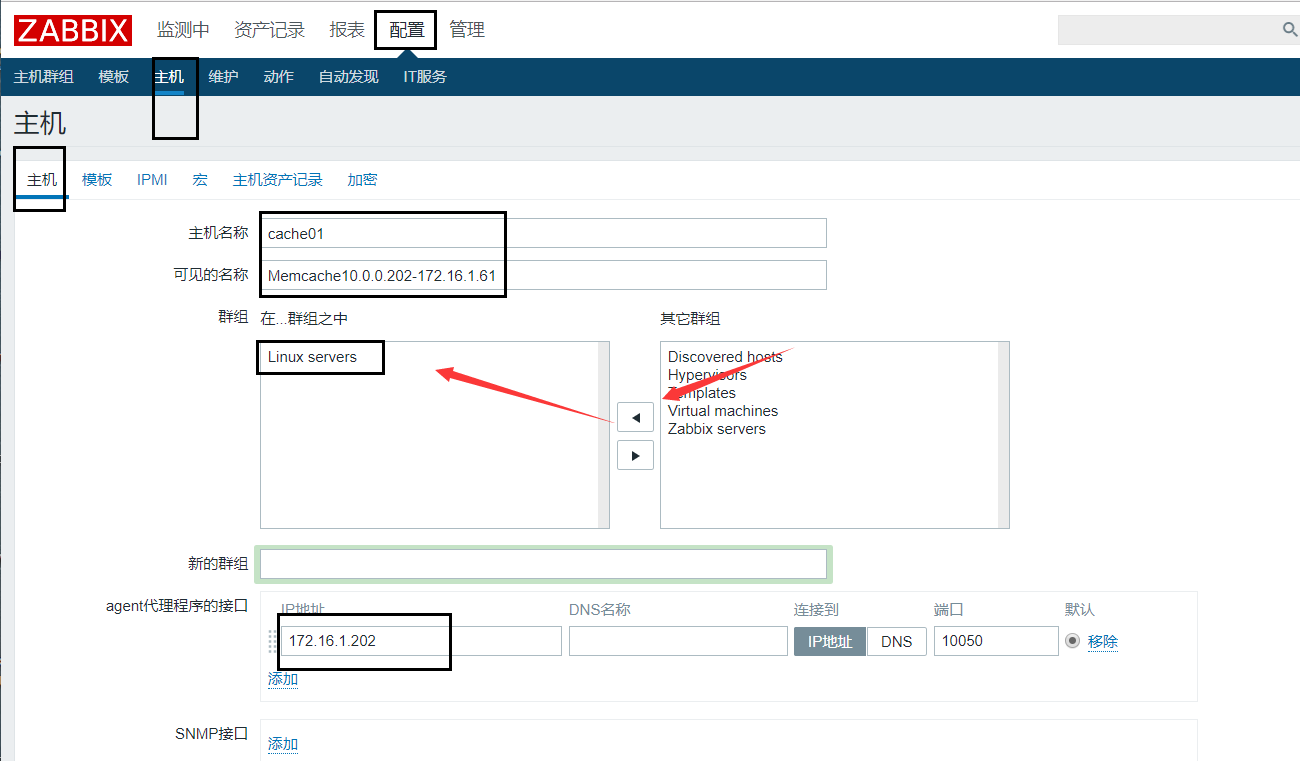
Task: Select the default interface radio button
Action: point(1073,641)
